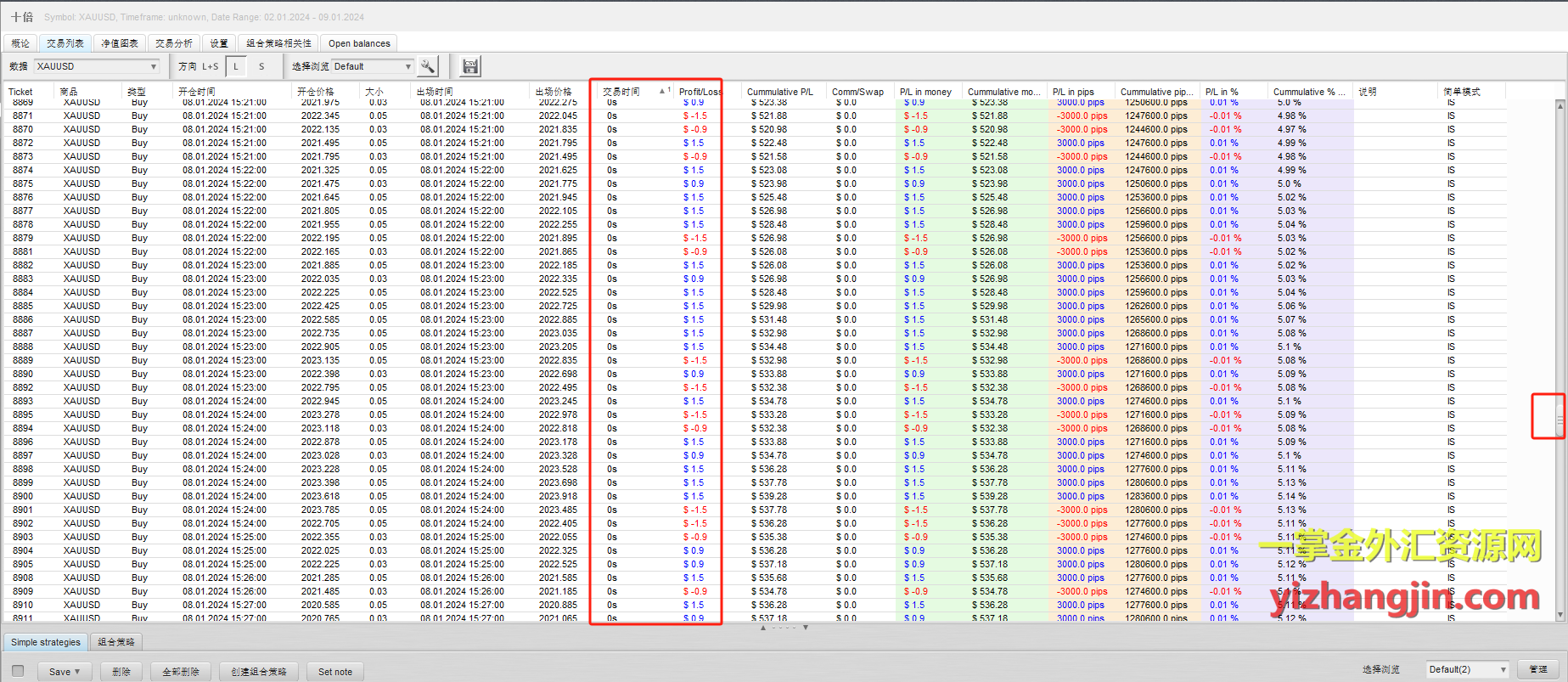Switch to the Open balances tab
The height and width of the screenshot is (682, 1568).
pyautogui.click(x=359, y=43)
